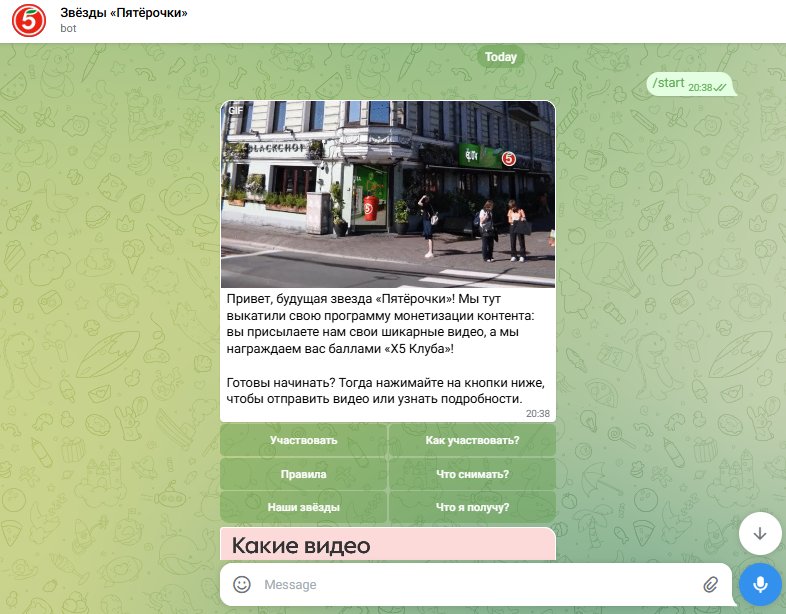This screenshot has height=614, width=786.
Task: Focus the Message input field
Action: click(476, 584)
